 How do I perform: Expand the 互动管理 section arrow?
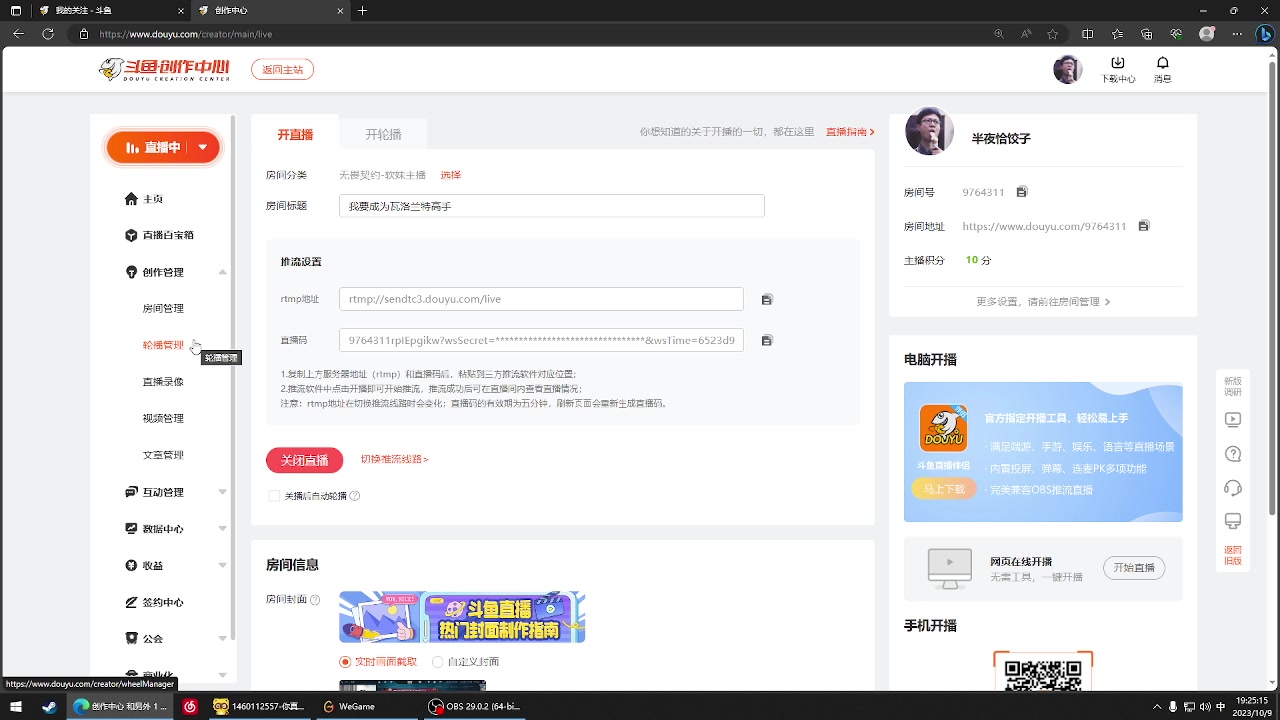(x=222, y=492)
